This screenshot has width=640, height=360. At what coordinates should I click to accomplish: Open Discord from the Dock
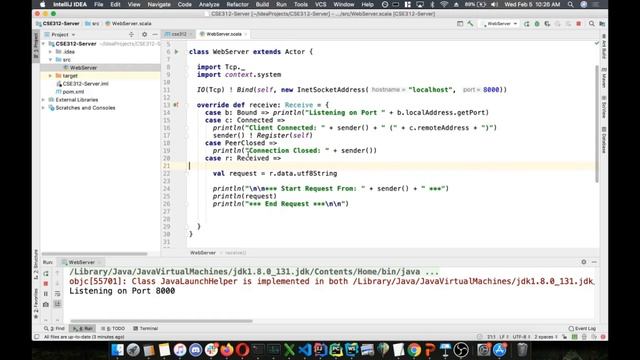tap(196, 350)
